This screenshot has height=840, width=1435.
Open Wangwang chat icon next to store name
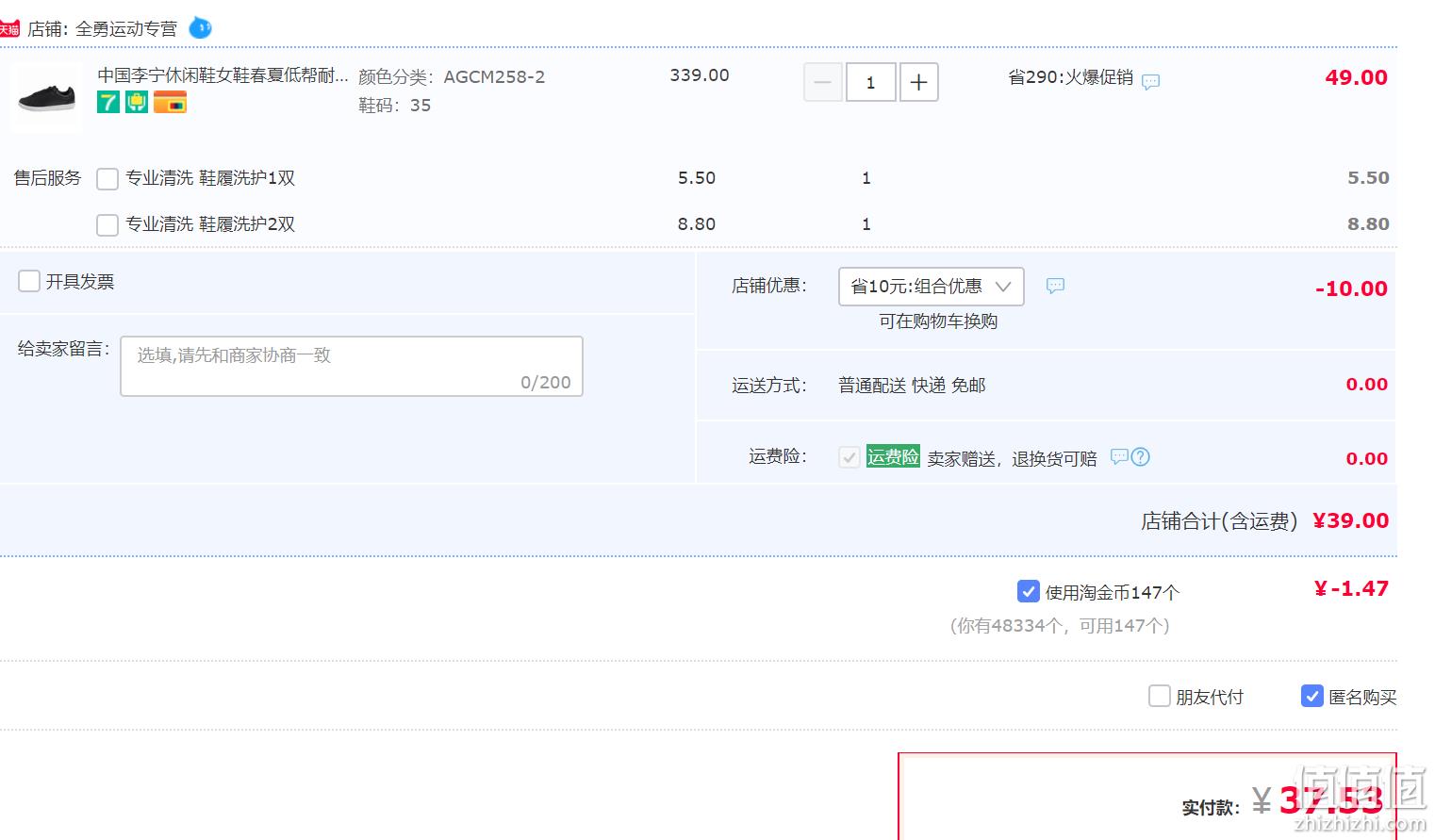[200, 28]
